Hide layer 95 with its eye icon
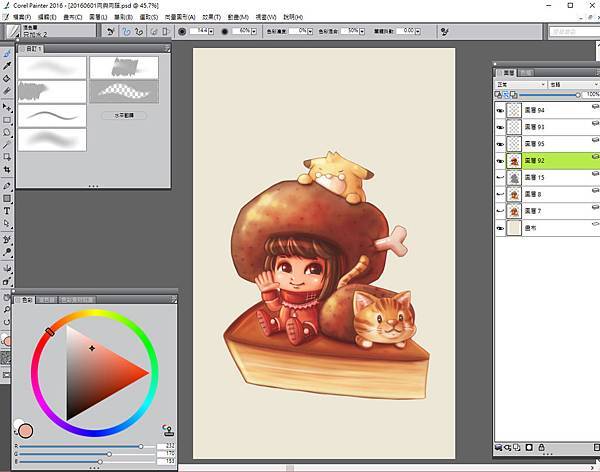This screenshot has width=600, height=472. pos(500,144)
